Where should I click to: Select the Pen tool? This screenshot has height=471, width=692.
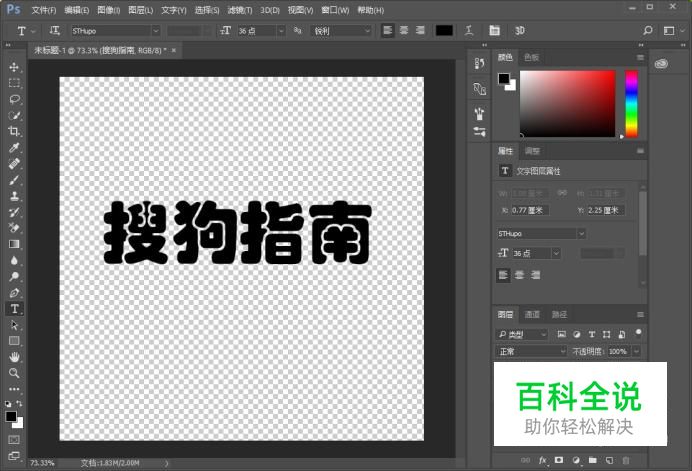point(14,293)
